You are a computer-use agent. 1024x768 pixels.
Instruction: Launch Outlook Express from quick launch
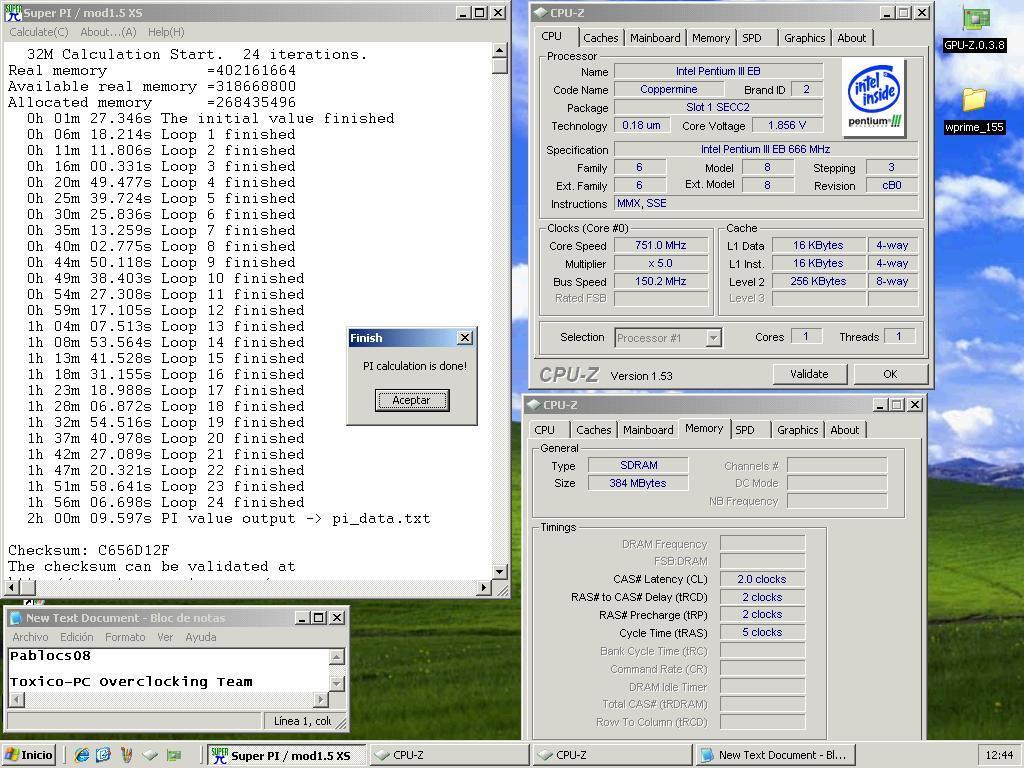coord(103,755)
